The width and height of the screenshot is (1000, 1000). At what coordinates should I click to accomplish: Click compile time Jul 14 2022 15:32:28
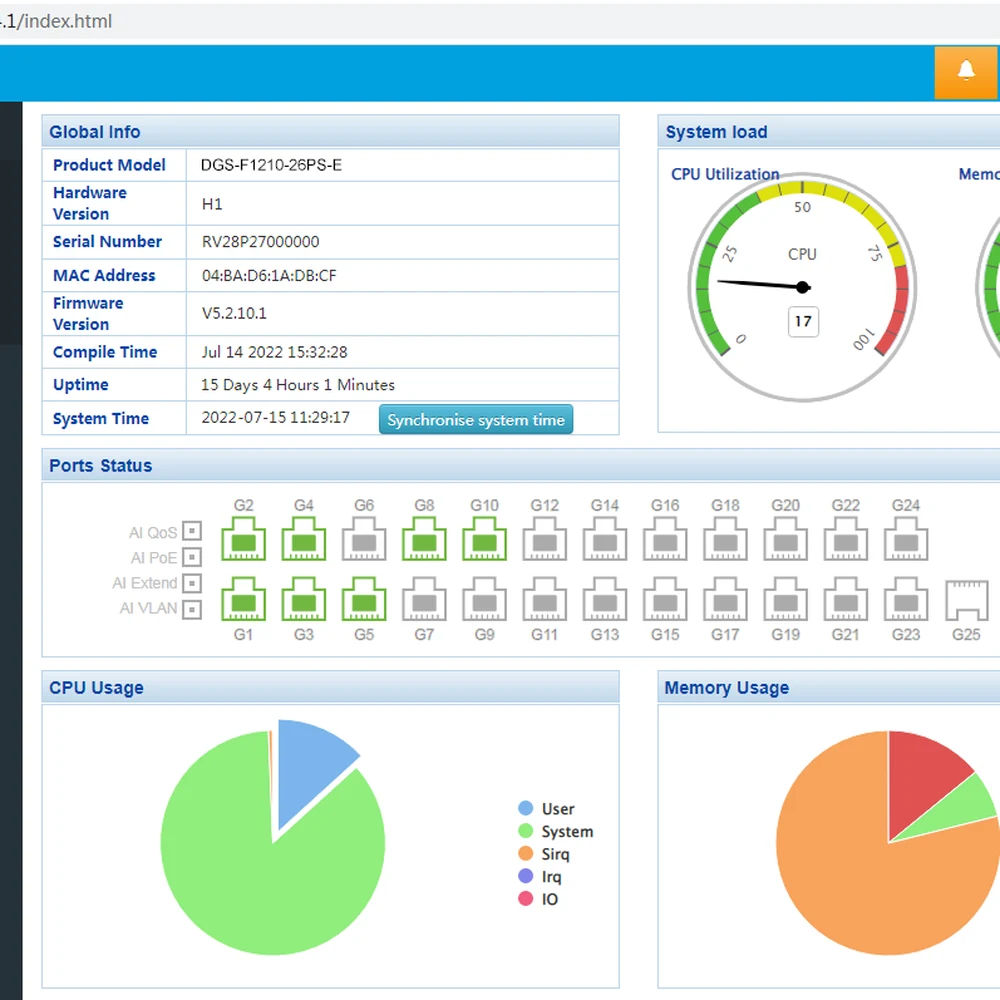(x=274, y=352)
